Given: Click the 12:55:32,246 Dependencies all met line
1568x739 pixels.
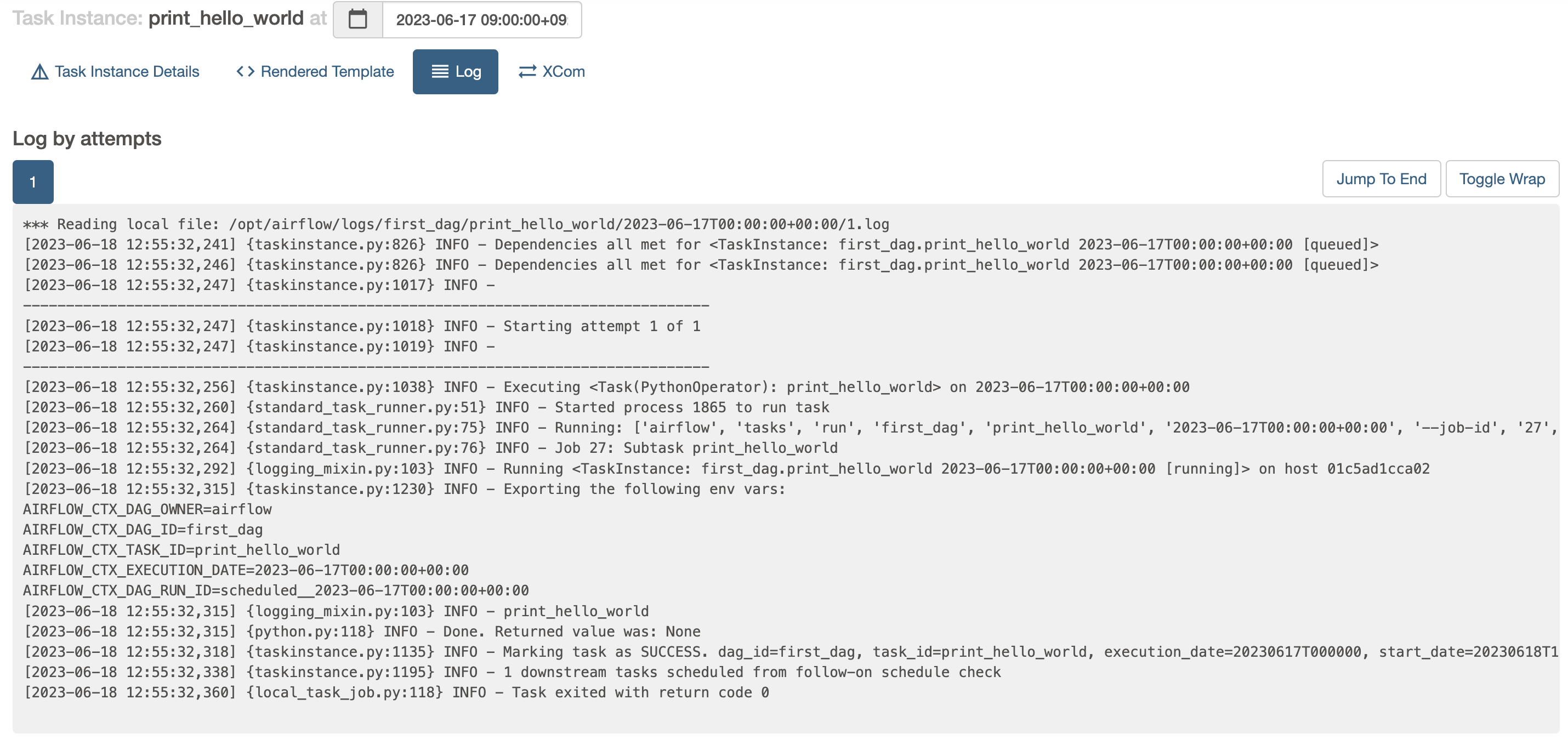Looking at the screenshot, I should click(701, 265).
